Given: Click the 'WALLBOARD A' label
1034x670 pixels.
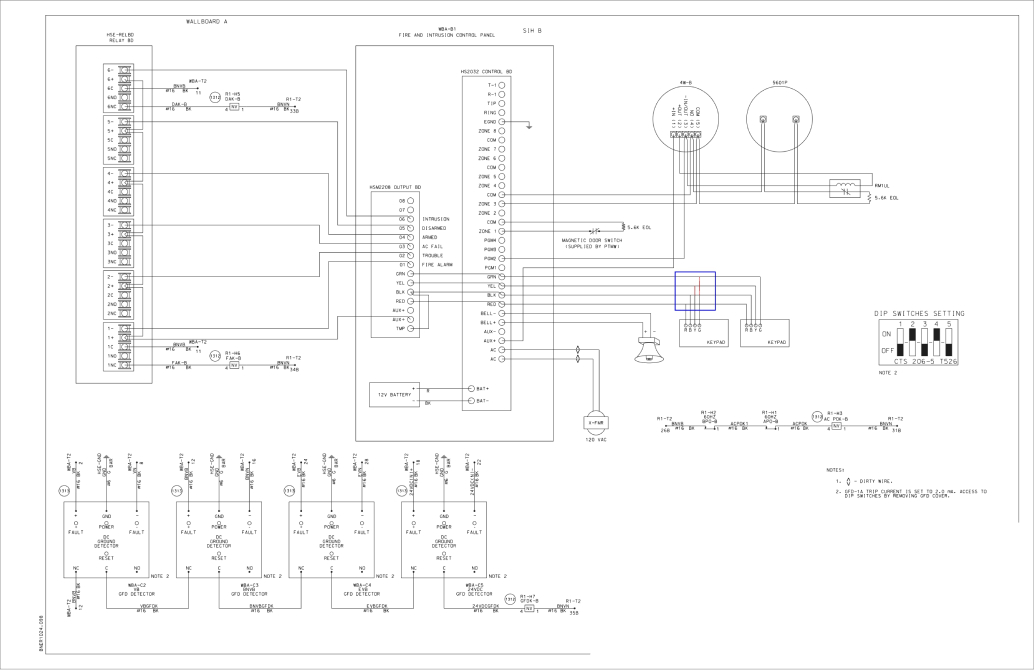Looking at the screenshot, I should click(206, 22).
